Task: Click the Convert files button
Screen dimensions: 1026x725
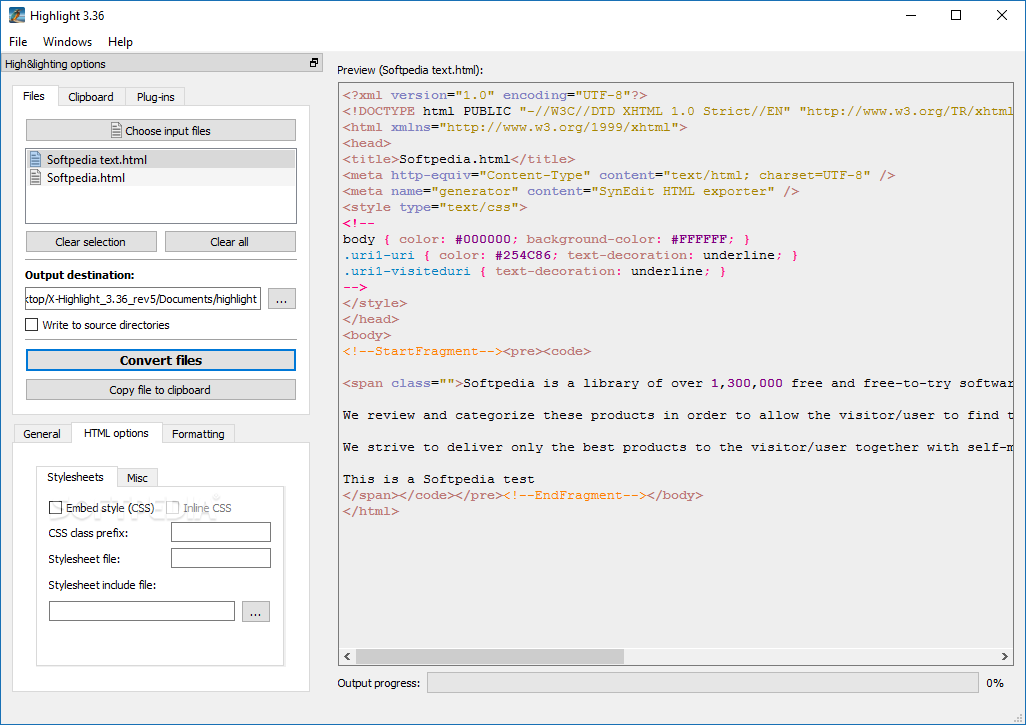Action: point(161,360)
